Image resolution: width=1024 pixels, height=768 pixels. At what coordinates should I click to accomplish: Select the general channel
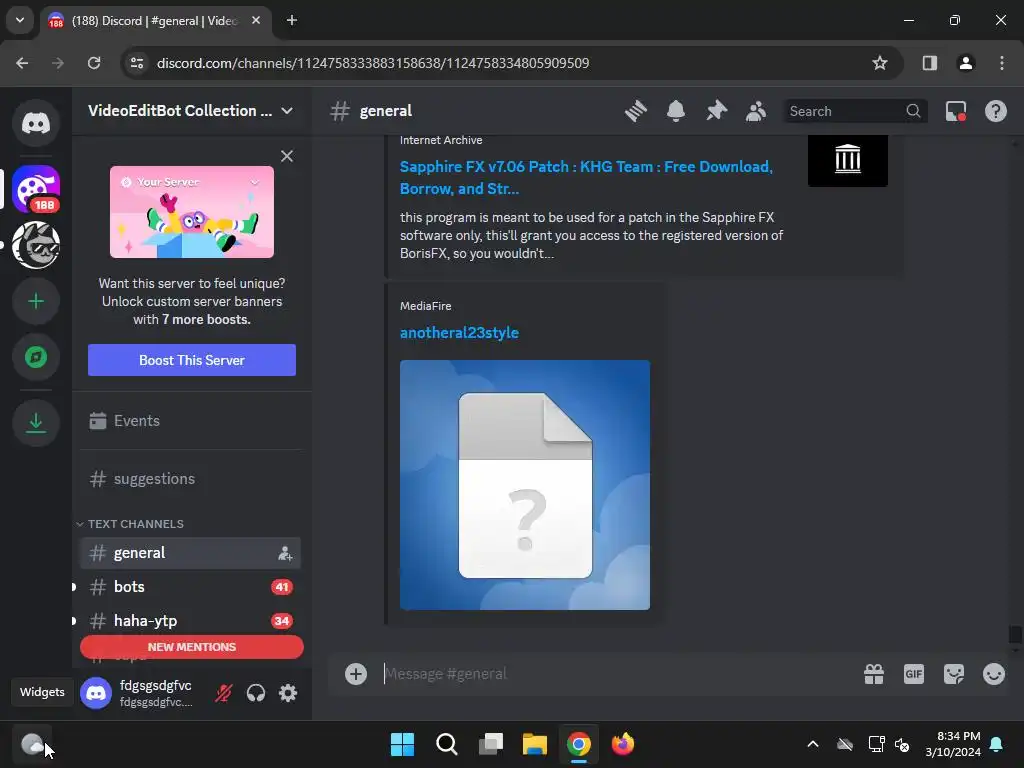190,553
